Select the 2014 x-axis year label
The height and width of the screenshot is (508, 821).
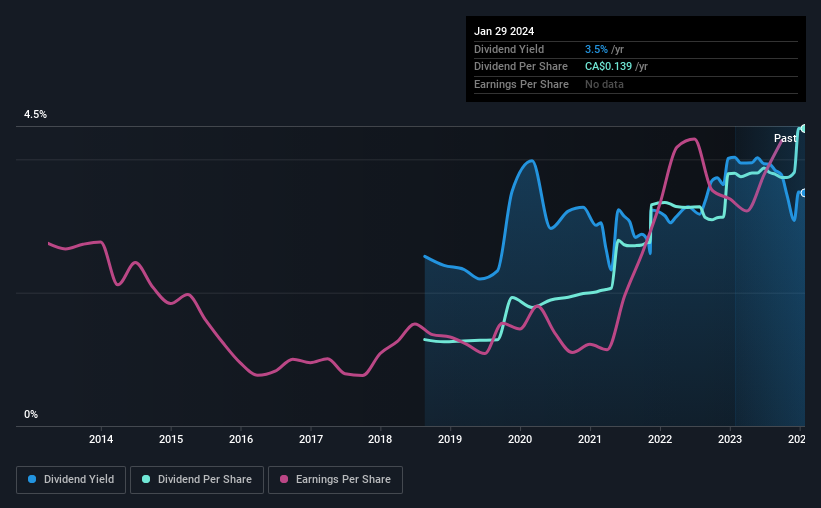(x=101, y=439)
